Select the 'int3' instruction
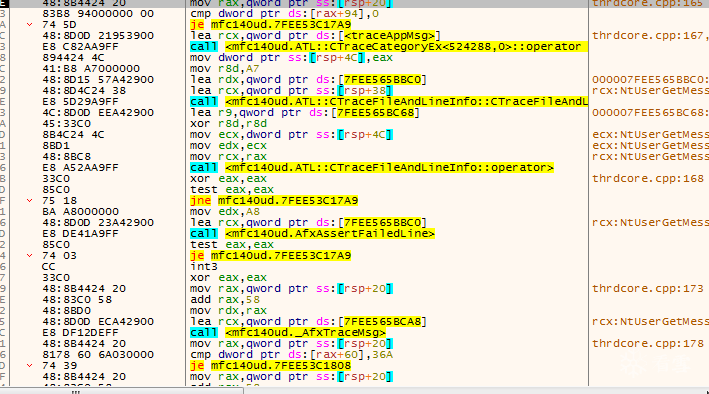The width and height of the screenshot is (709, 394). coord(204,266)
